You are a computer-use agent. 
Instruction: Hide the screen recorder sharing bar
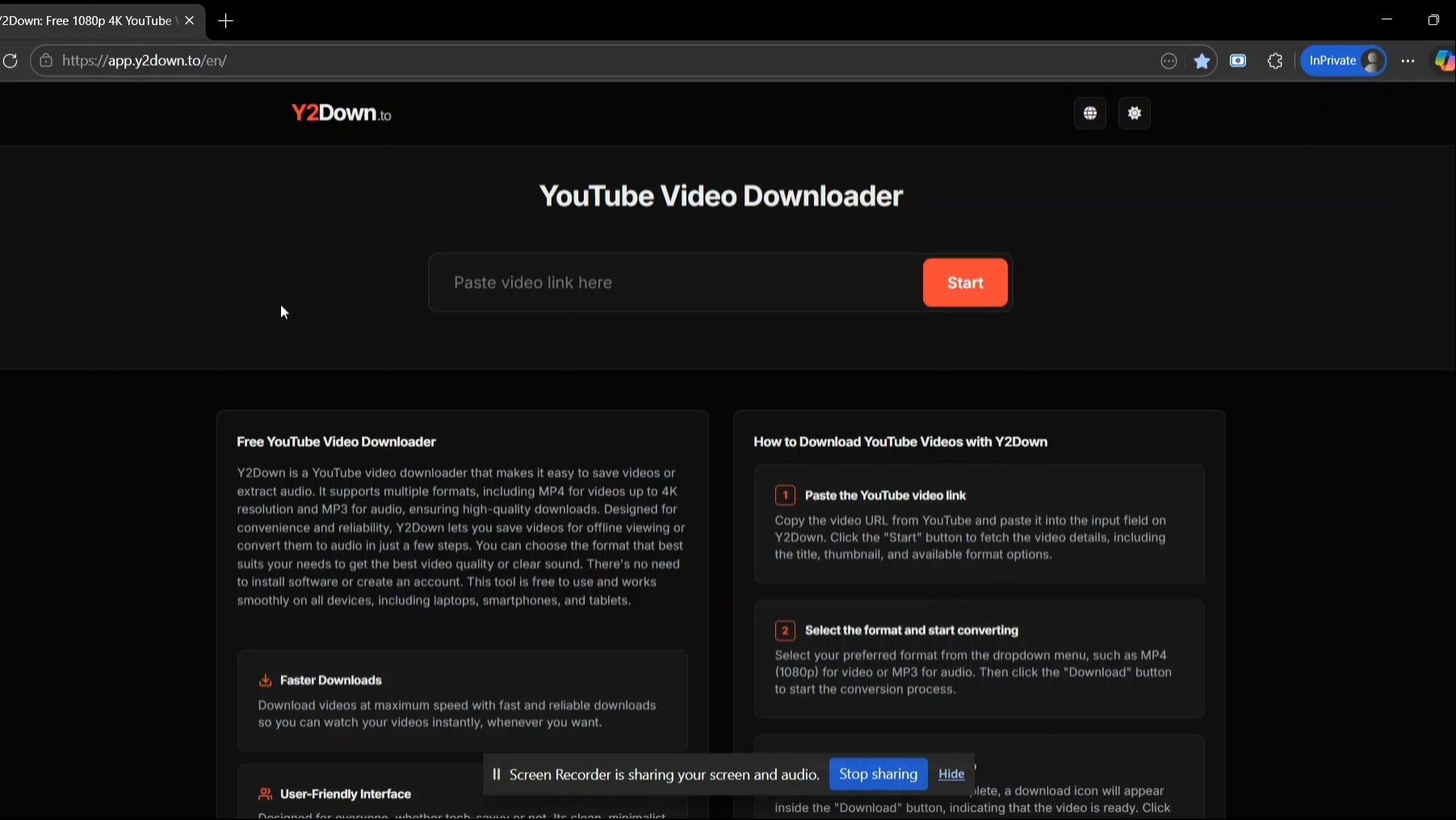pyautogui.click(x=950, y=774)
